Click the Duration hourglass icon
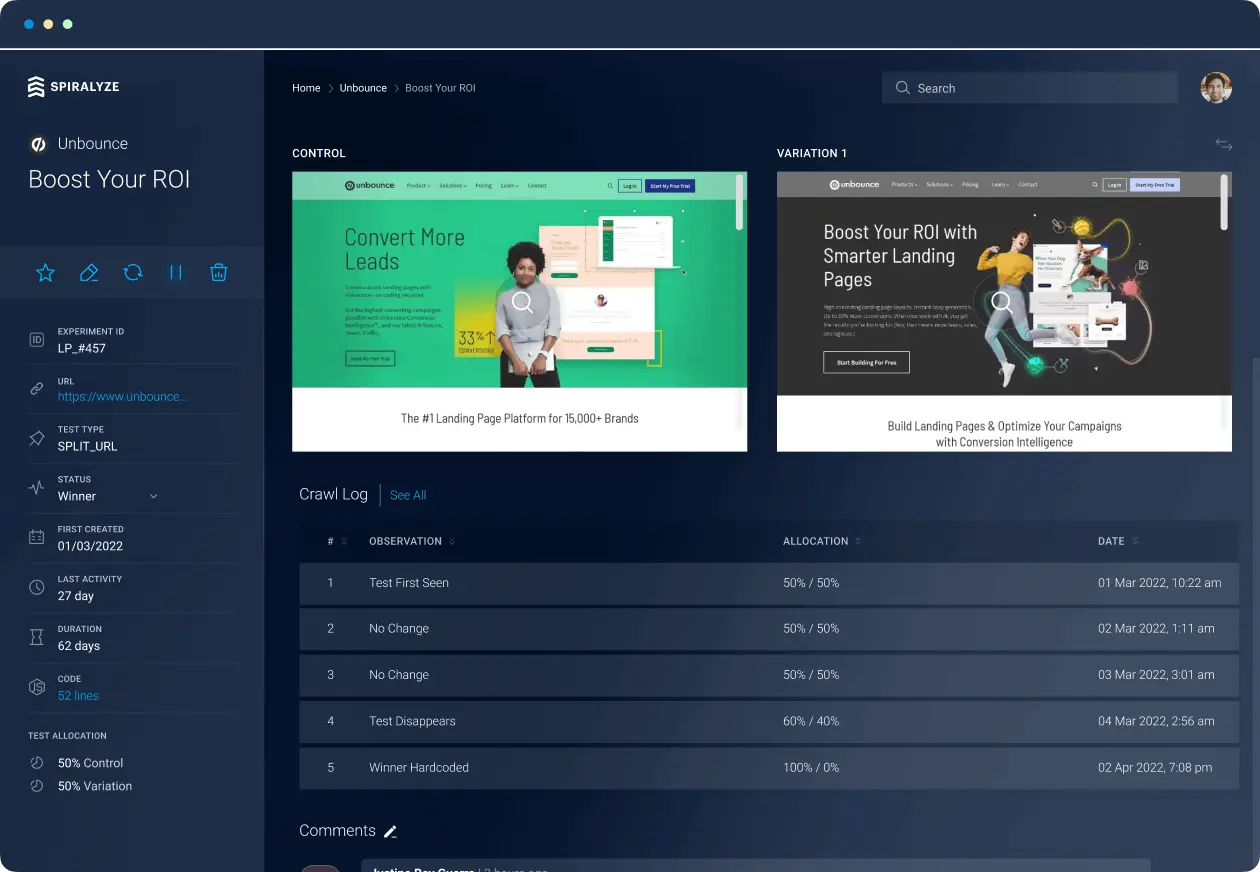The height and width of the screenshot is (872, 1260). (x=37, y=637)
